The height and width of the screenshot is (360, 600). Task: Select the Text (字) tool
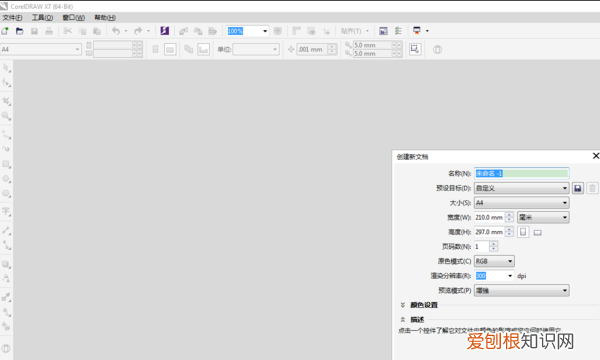tap(6, 211)
